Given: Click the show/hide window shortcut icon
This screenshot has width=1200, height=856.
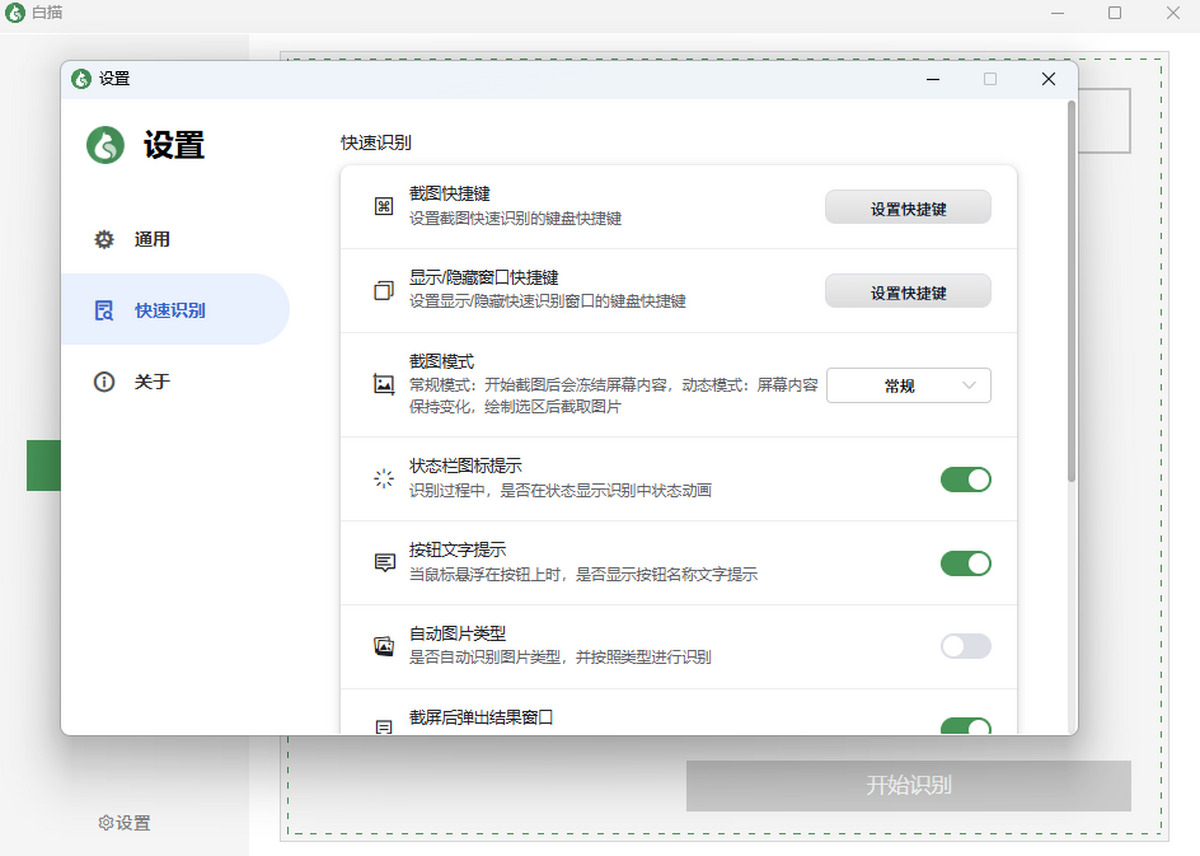Looking at the screenshot, I should click(x=384, y=291).
